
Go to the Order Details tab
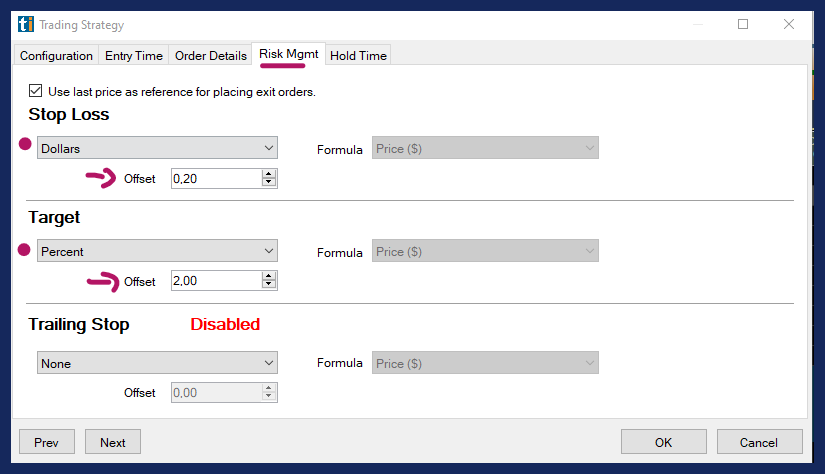(x=211, y=56)
